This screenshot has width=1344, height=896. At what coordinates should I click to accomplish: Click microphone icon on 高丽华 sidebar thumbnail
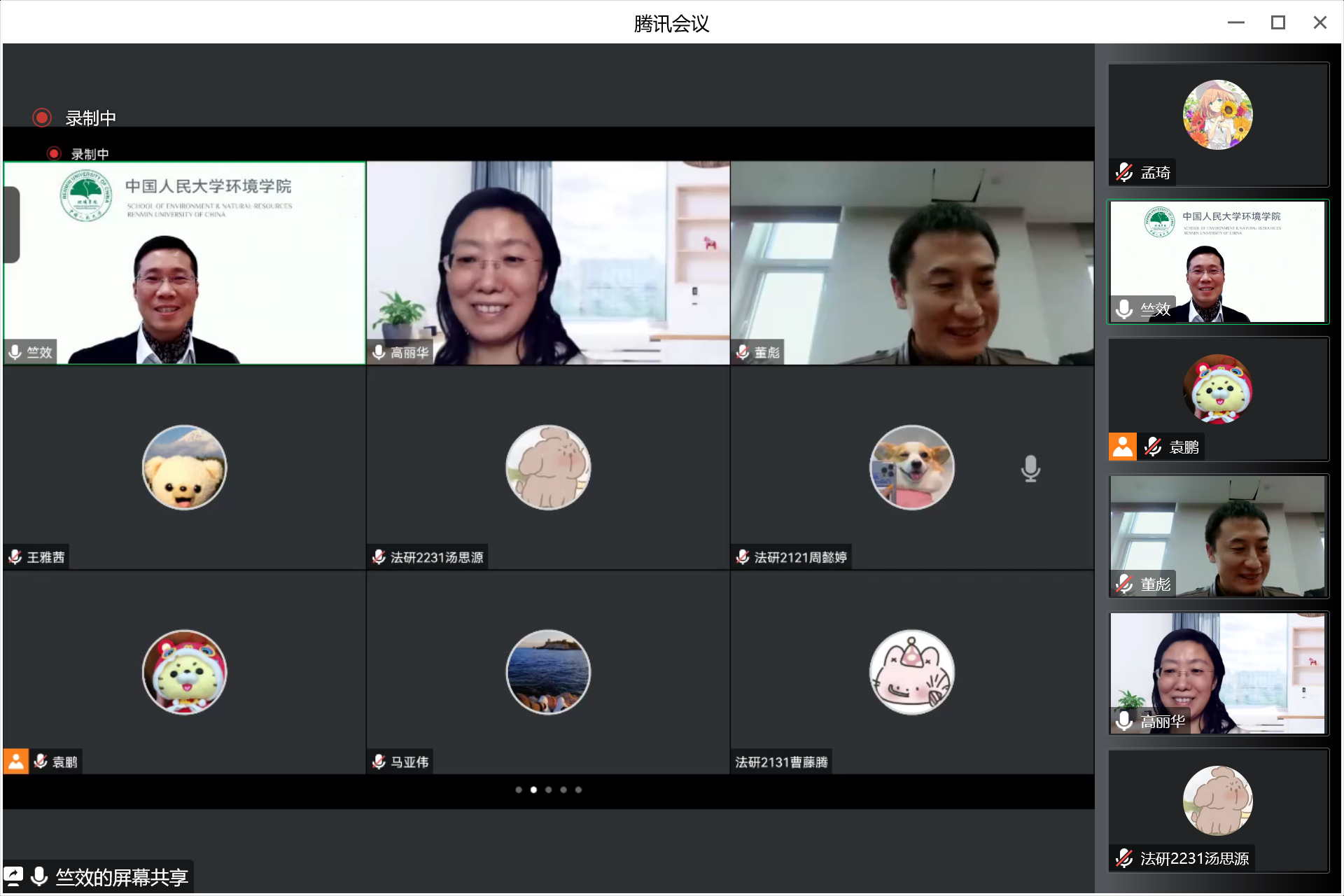pyautogui.click(x=1124, y=720)
